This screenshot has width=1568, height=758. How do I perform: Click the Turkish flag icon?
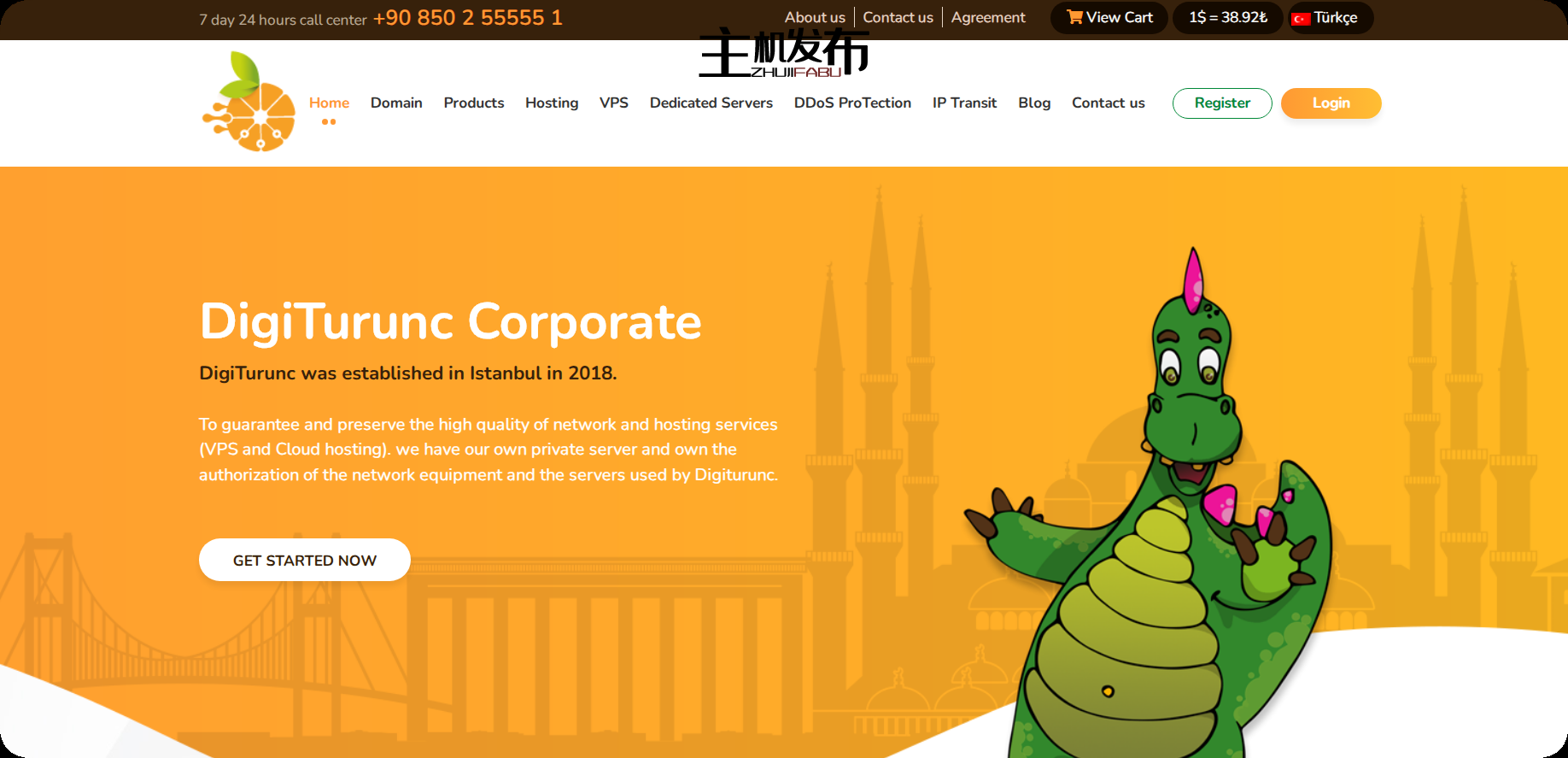(x=1301, y=18)
